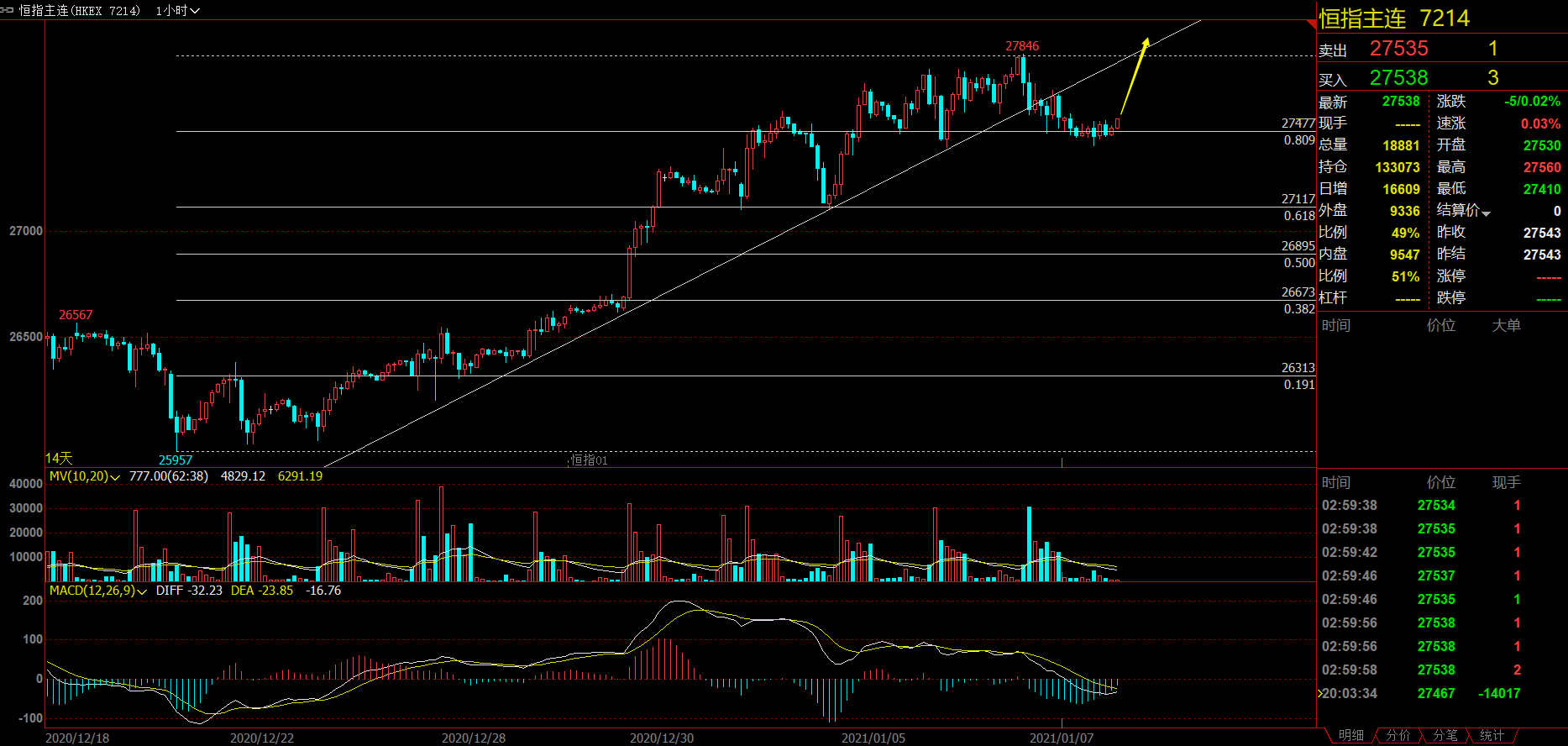The width and height of the screenshot is (1568, 746).
Task: Switch to the 统计 tab
Action: (1492, 736)
